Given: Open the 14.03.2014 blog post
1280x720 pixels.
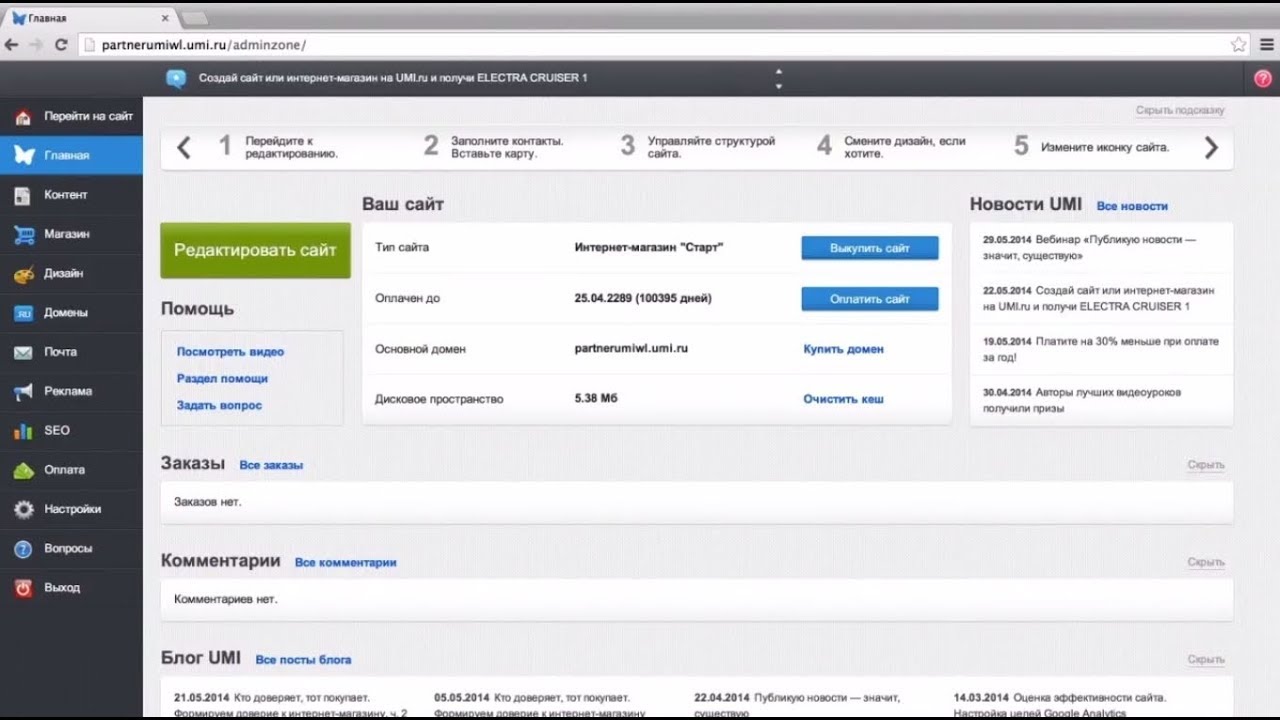Looking at the screenshot, I should pos(1060,705).
